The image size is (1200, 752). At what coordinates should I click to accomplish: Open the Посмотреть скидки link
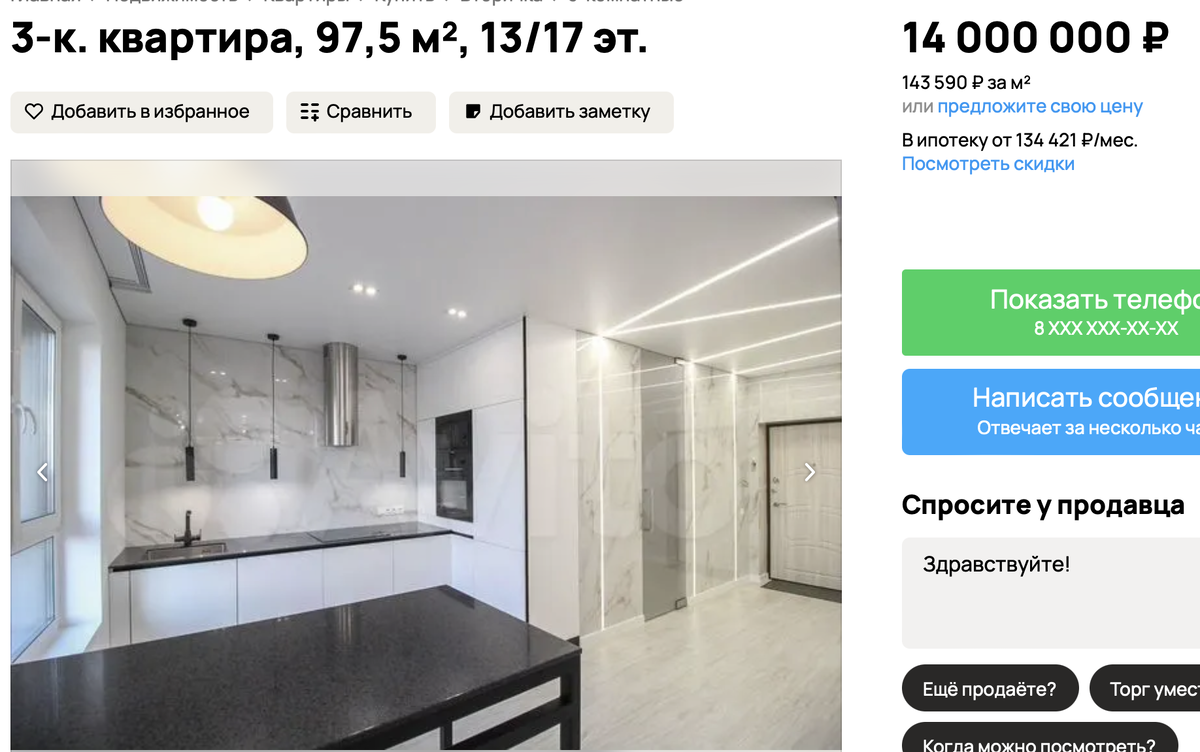pos(988,164)
